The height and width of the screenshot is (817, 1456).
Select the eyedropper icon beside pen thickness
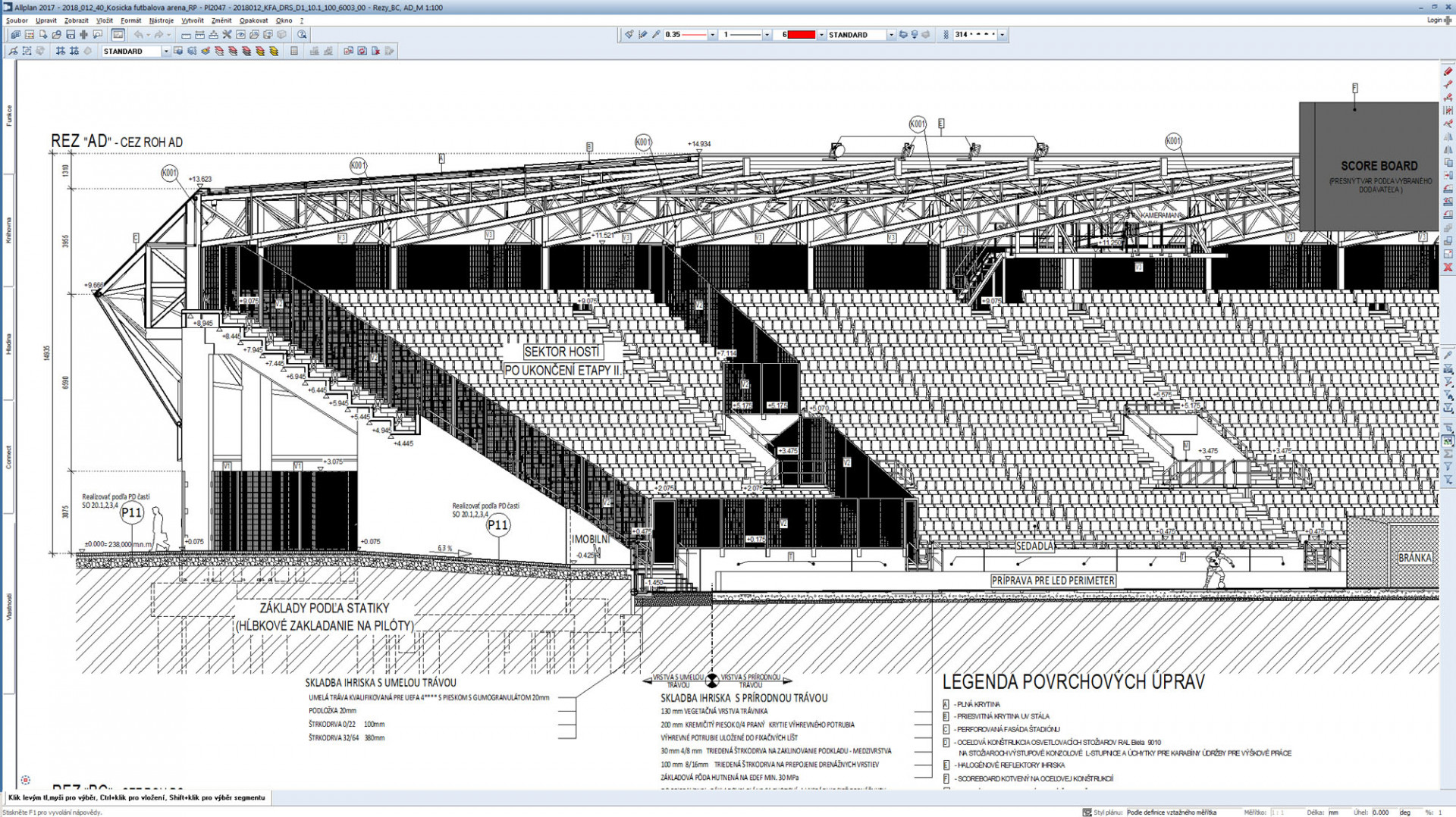pos(656,35)
